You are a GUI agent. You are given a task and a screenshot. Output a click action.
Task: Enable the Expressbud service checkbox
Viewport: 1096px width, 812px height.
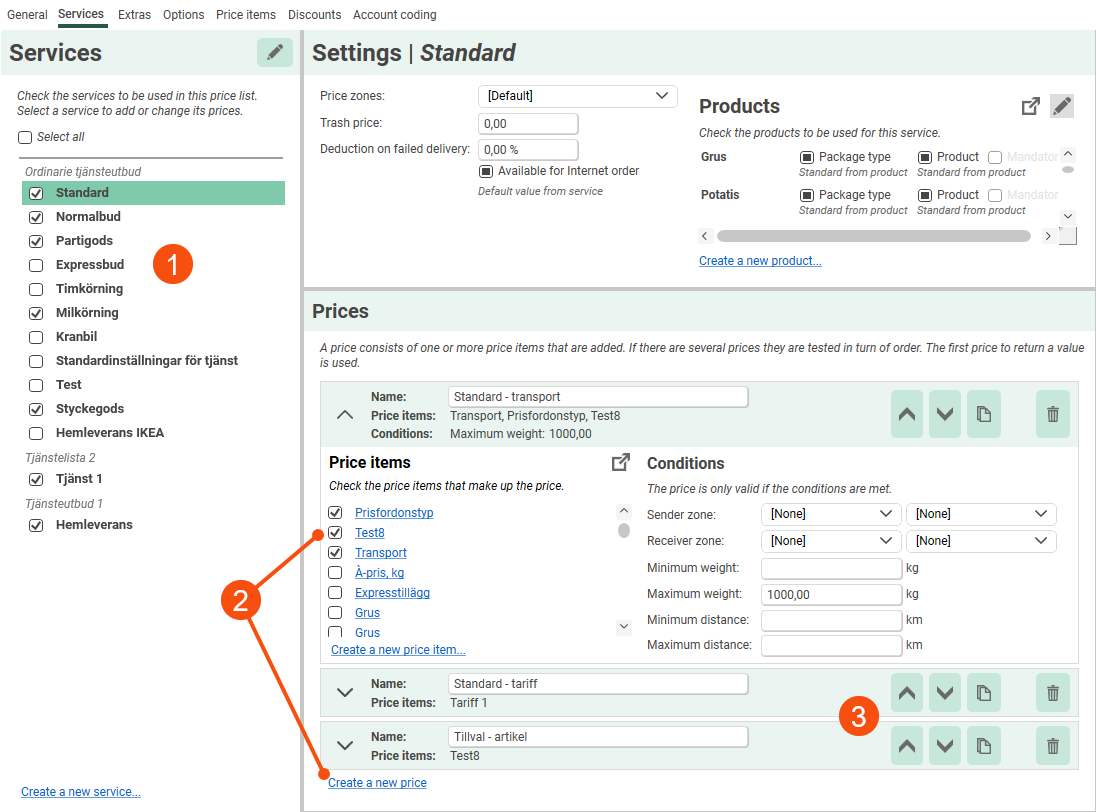pyautogui.click(x=36, y=265)
